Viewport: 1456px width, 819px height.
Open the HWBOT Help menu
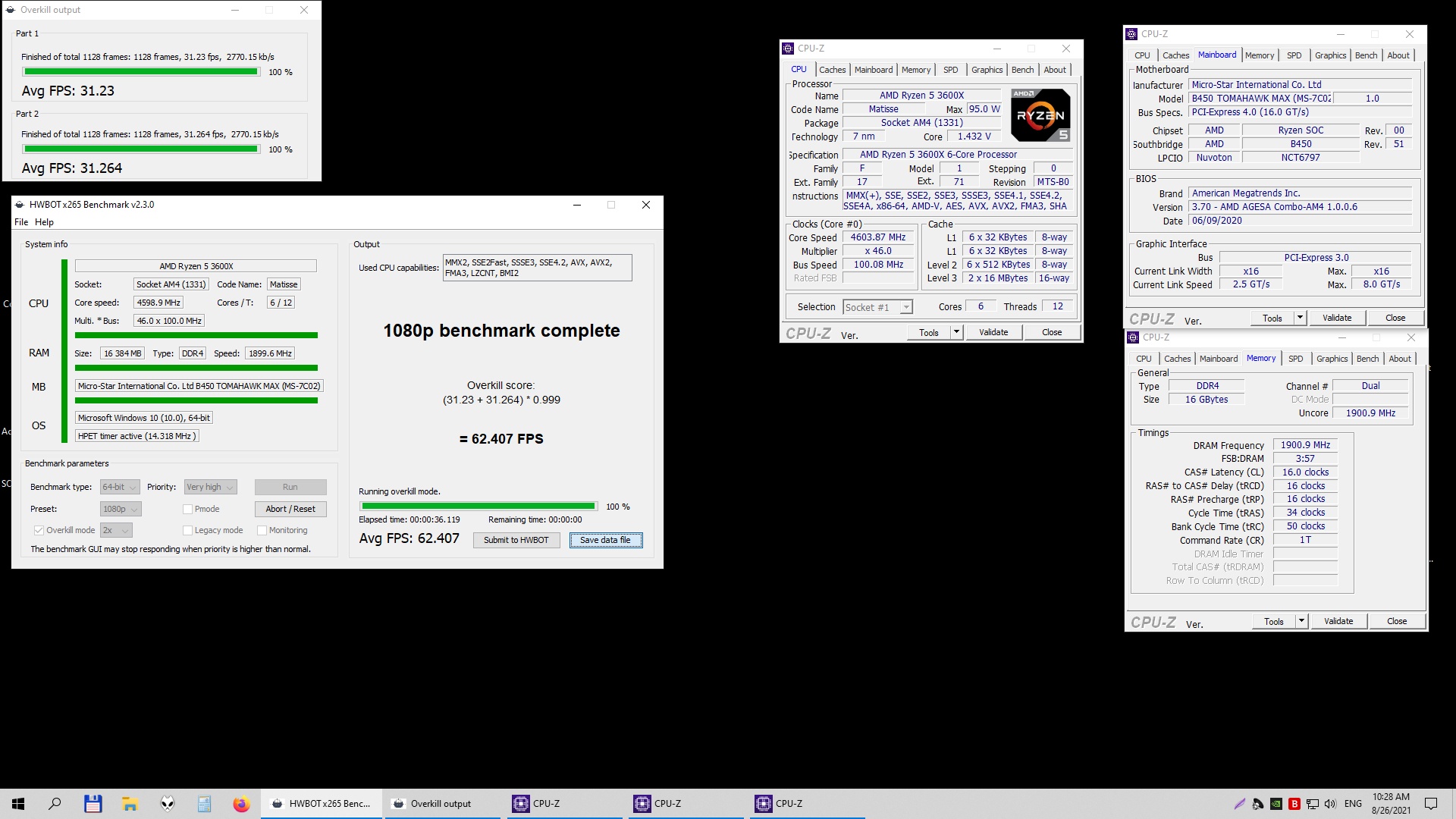(x=44, y=222)
